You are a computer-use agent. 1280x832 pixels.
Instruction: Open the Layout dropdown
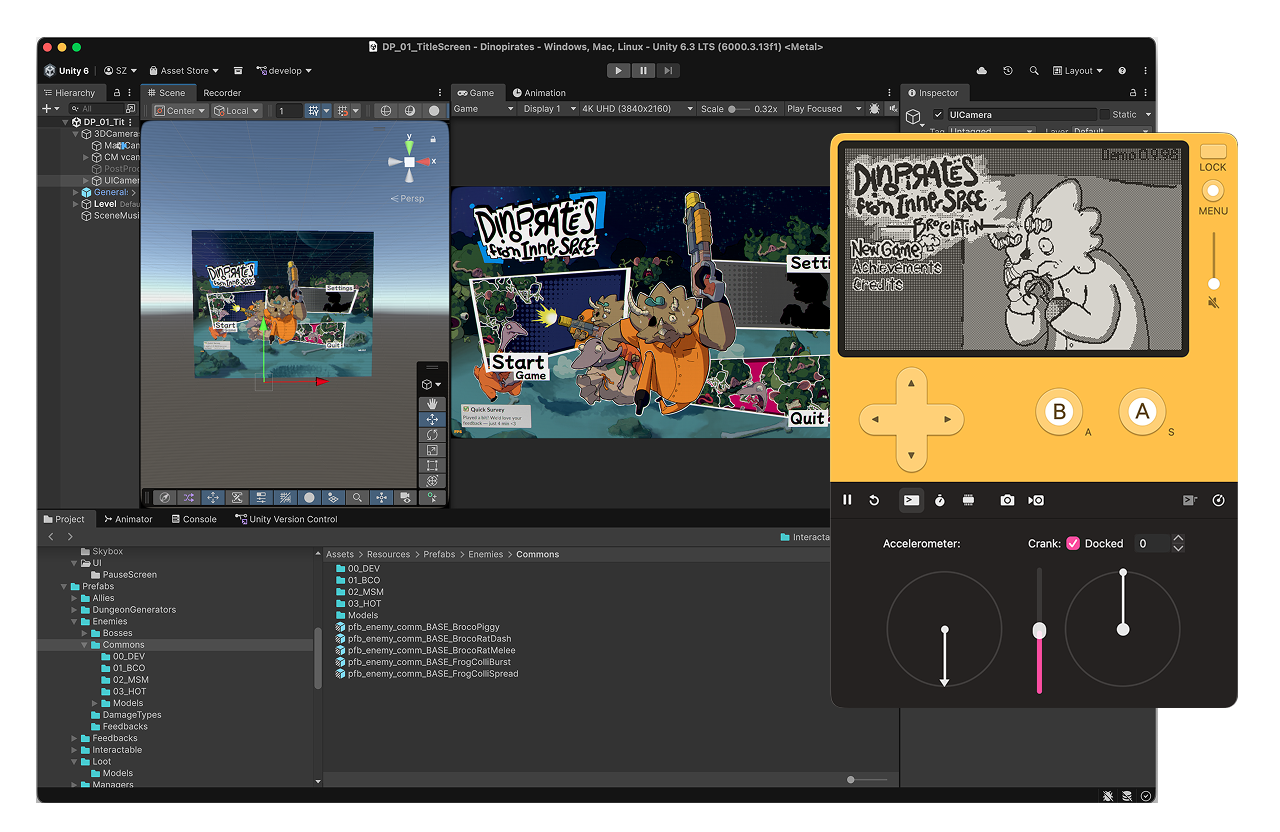tap(1078, 71)
